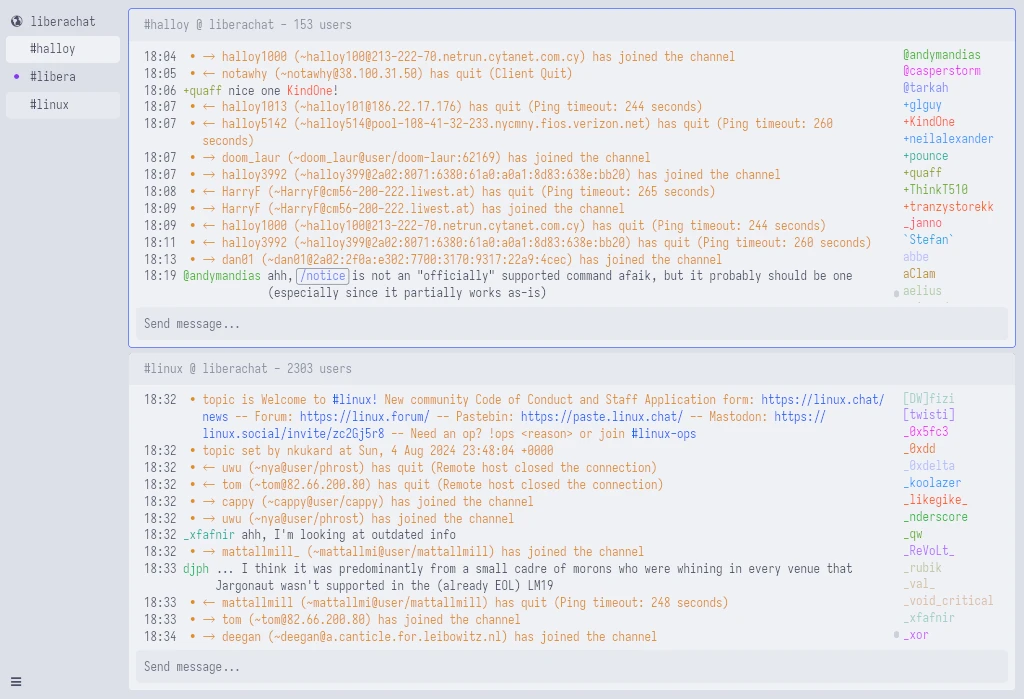This screenshot has width=1024, height=699.
Task: Click the #linux pane title bar
Action: 571,368
